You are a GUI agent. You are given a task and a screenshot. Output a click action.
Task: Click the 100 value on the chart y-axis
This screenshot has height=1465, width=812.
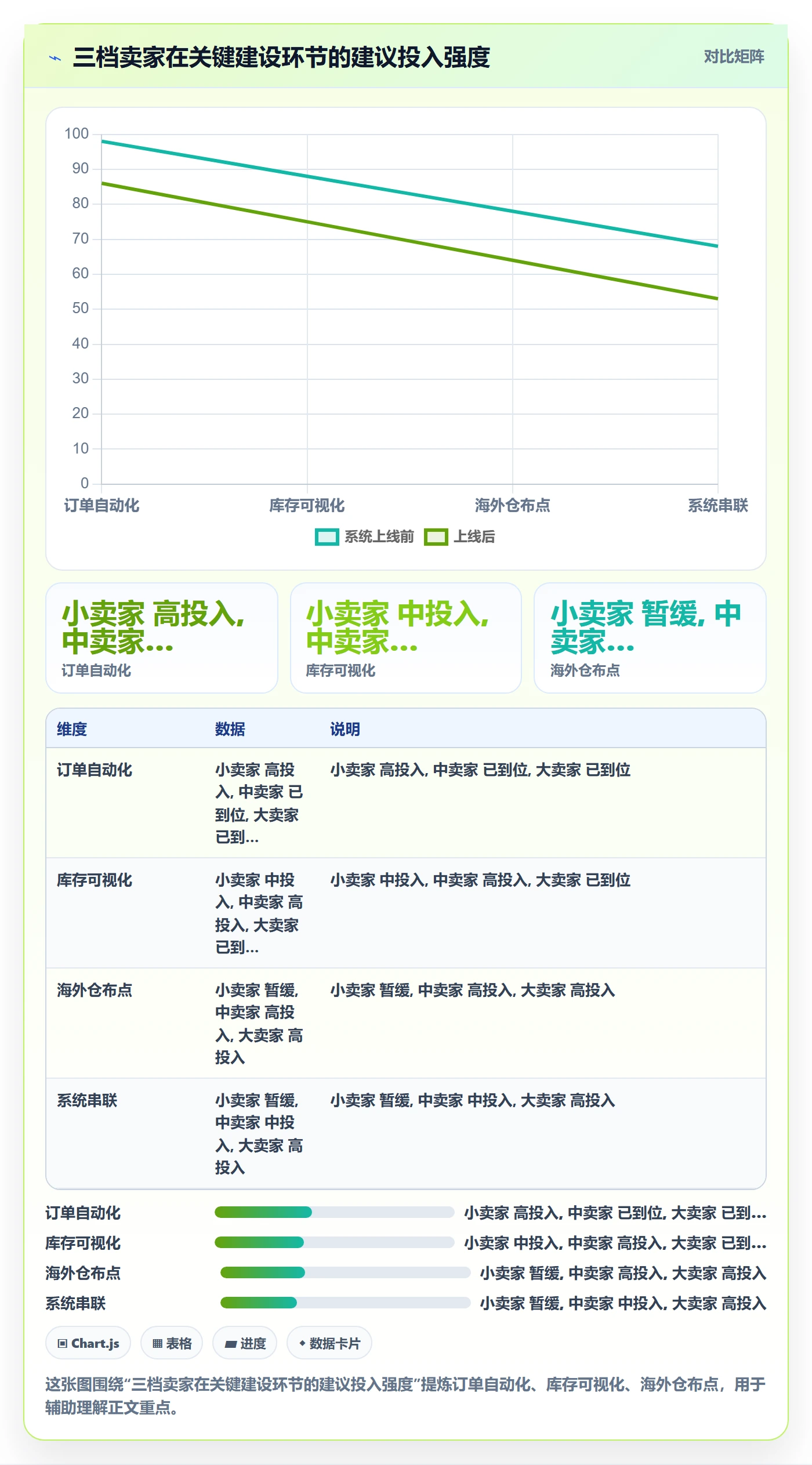pyautogui.click(x=77, y=134)
